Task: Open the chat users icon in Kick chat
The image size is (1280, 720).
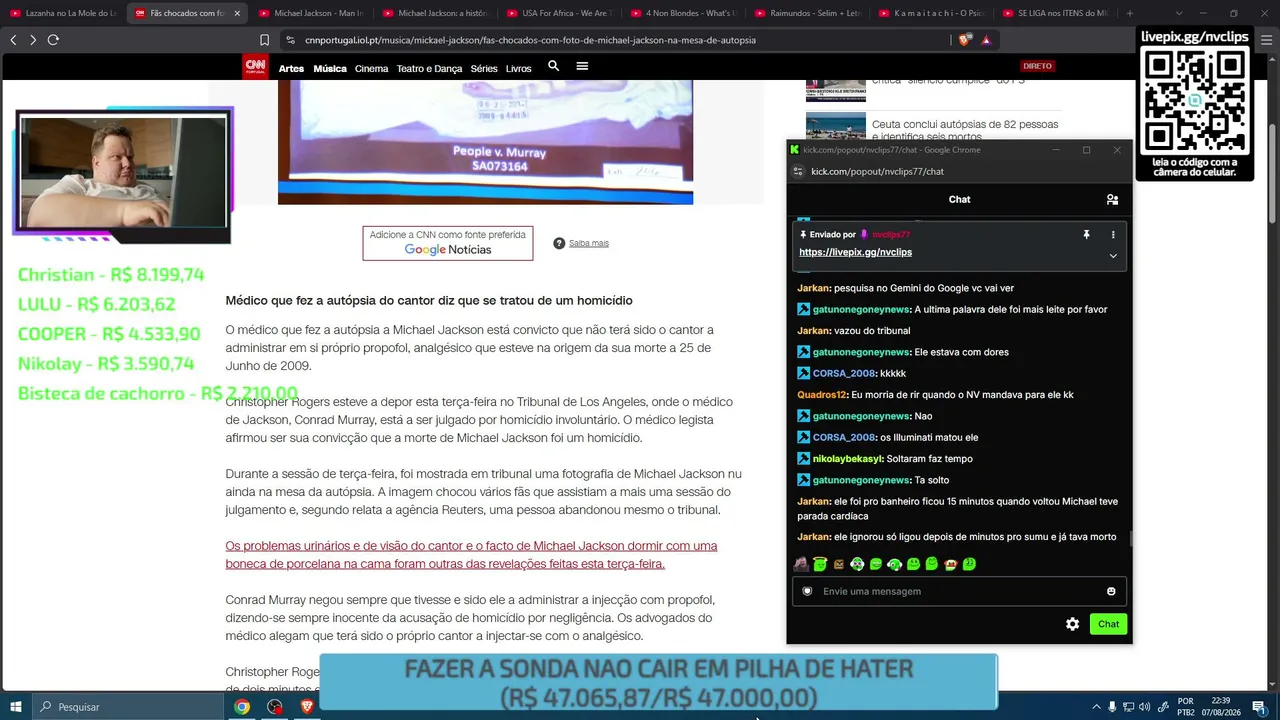Action: pos(1112,199)
